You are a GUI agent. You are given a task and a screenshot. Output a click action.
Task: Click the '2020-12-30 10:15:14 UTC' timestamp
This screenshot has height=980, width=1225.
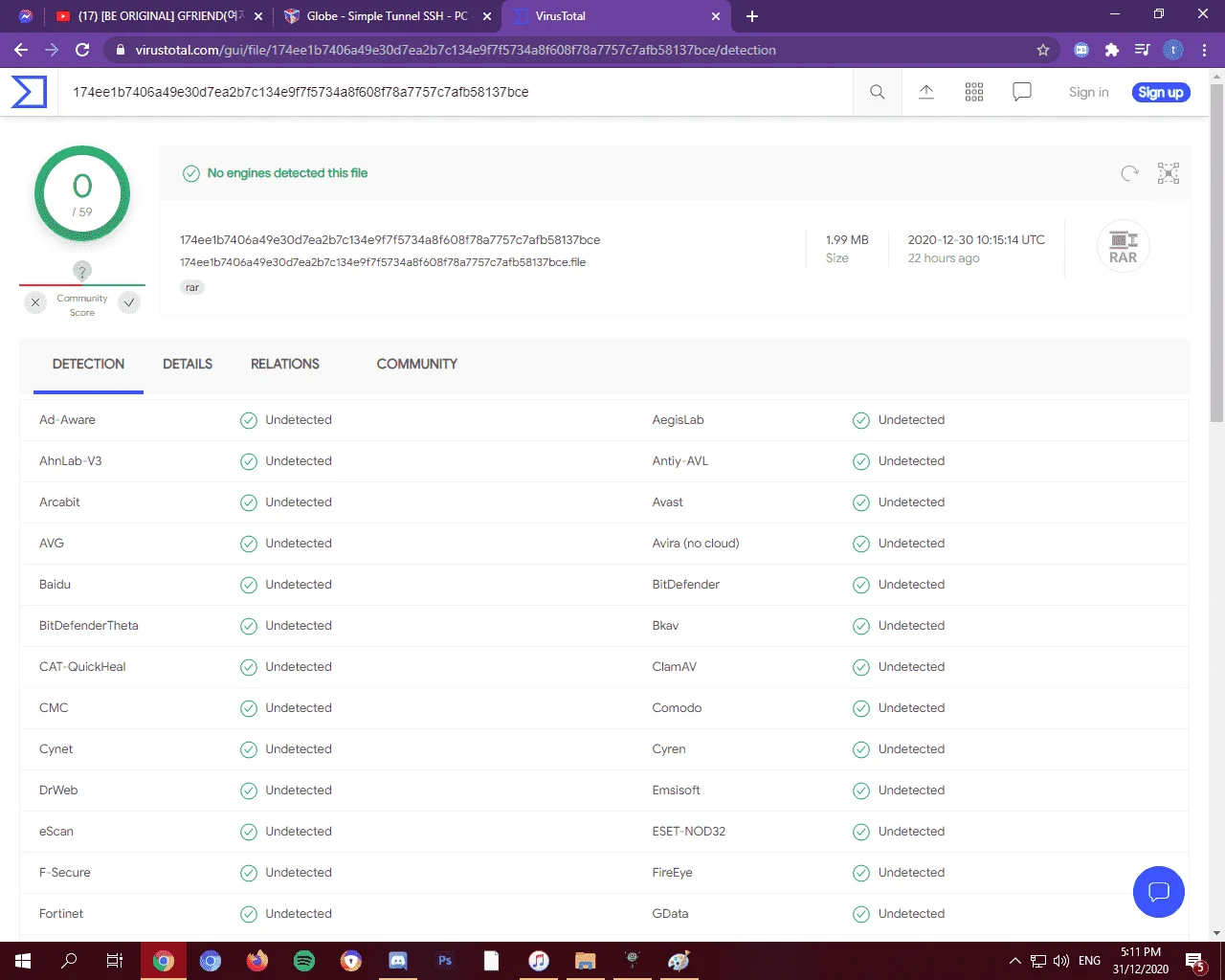976,240
